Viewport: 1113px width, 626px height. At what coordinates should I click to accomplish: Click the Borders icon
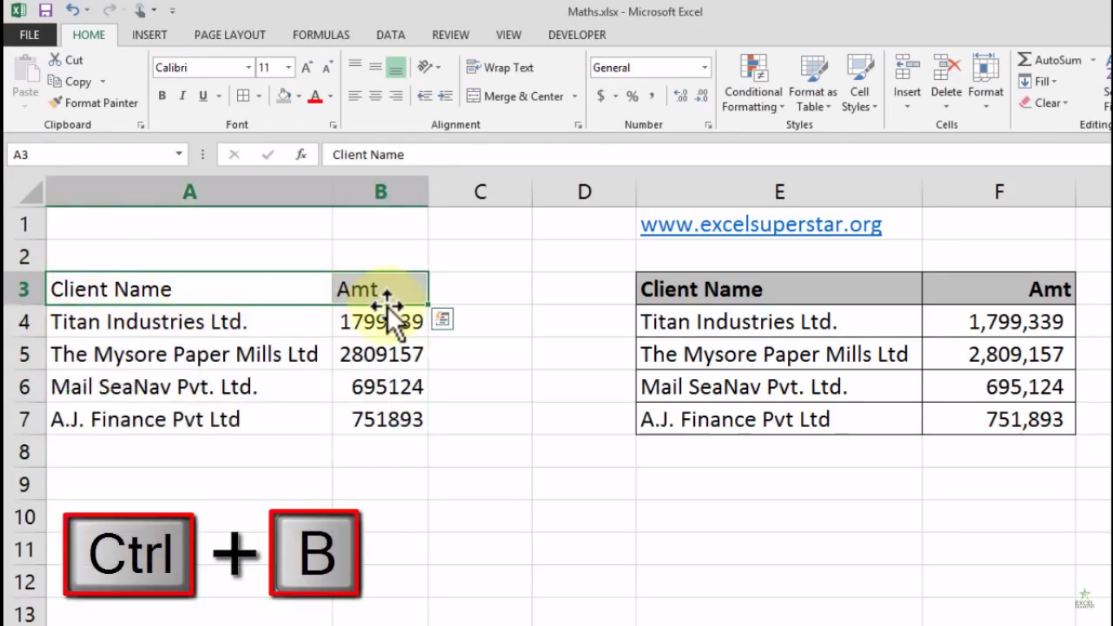pyautogui.click(x=243, y=96)
